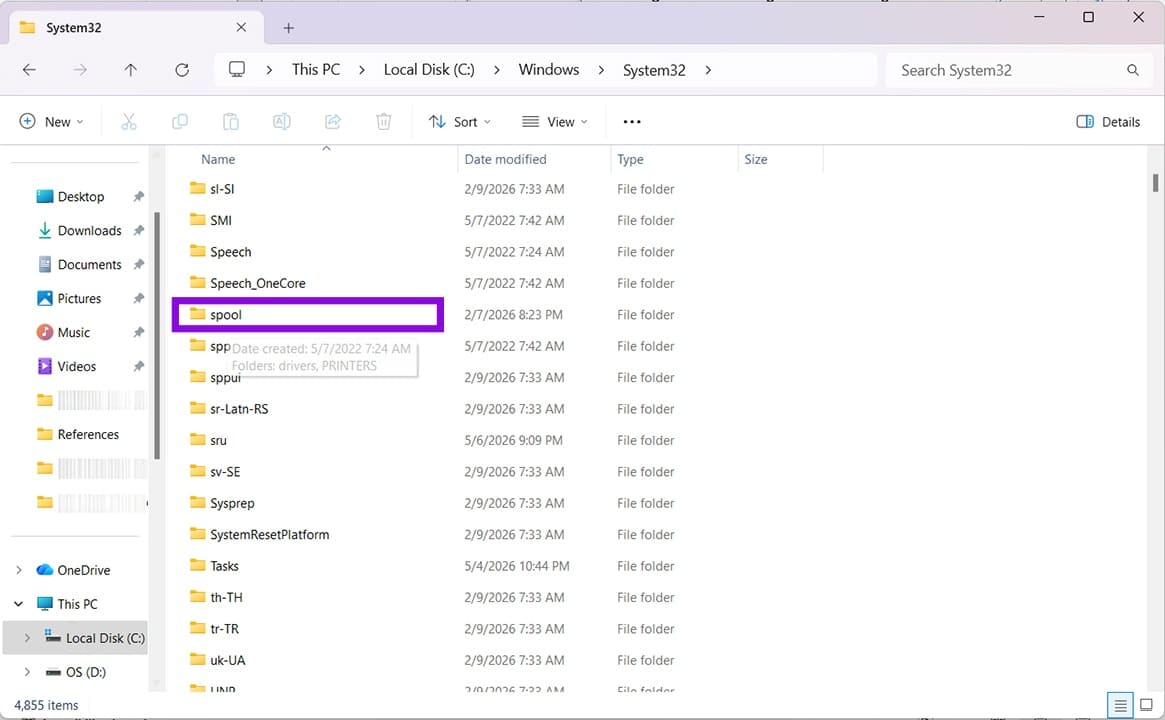Refresh the System32 folder view

[x=182, y=70]
